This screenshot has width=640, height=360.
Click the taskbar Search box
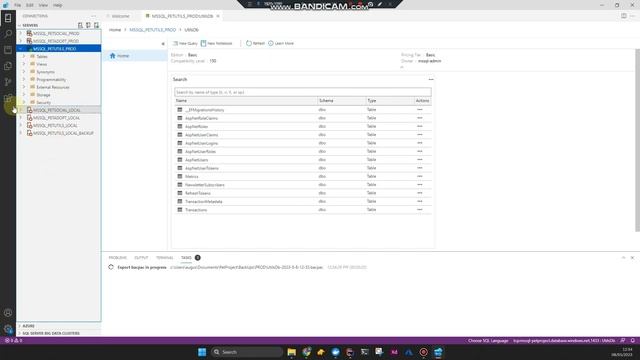[x=247, y=352]
